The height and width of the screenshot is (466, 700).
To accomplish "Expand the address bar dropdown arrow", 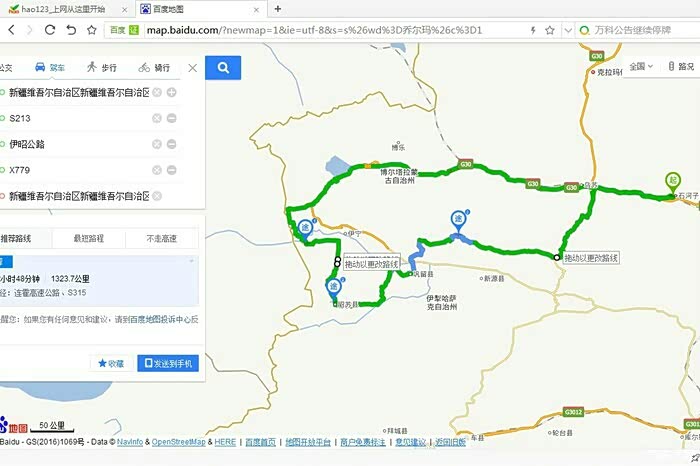I will point(568,30).
